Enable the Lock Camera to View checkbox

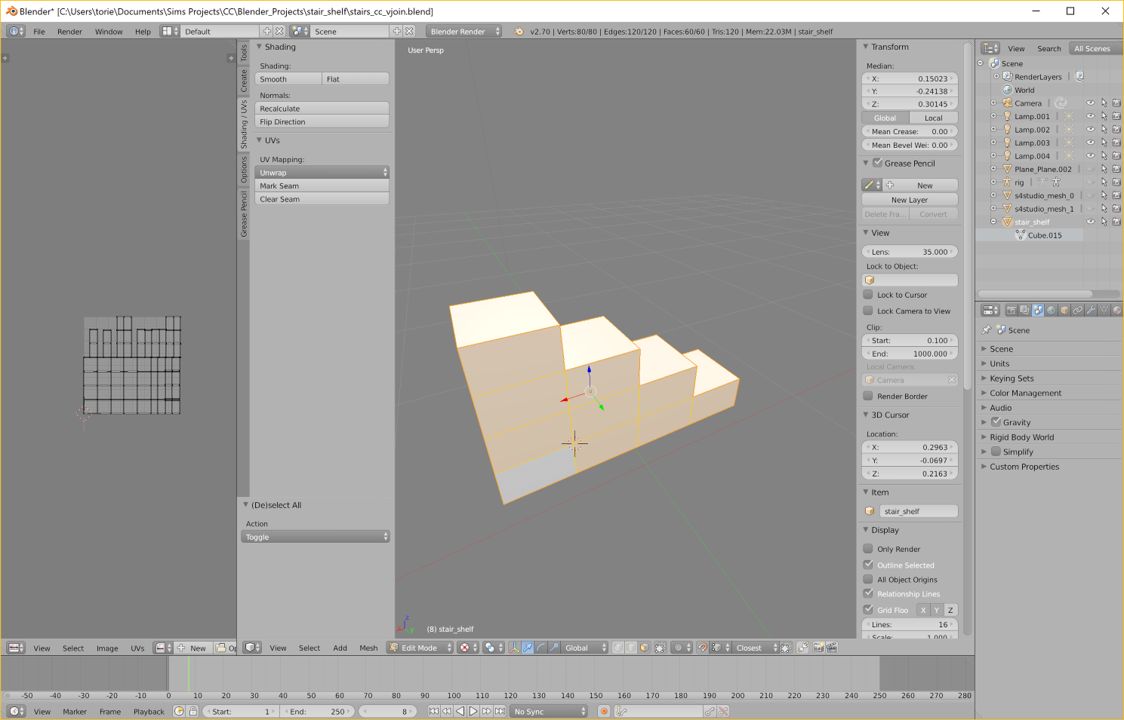click(x=868, y=311)
